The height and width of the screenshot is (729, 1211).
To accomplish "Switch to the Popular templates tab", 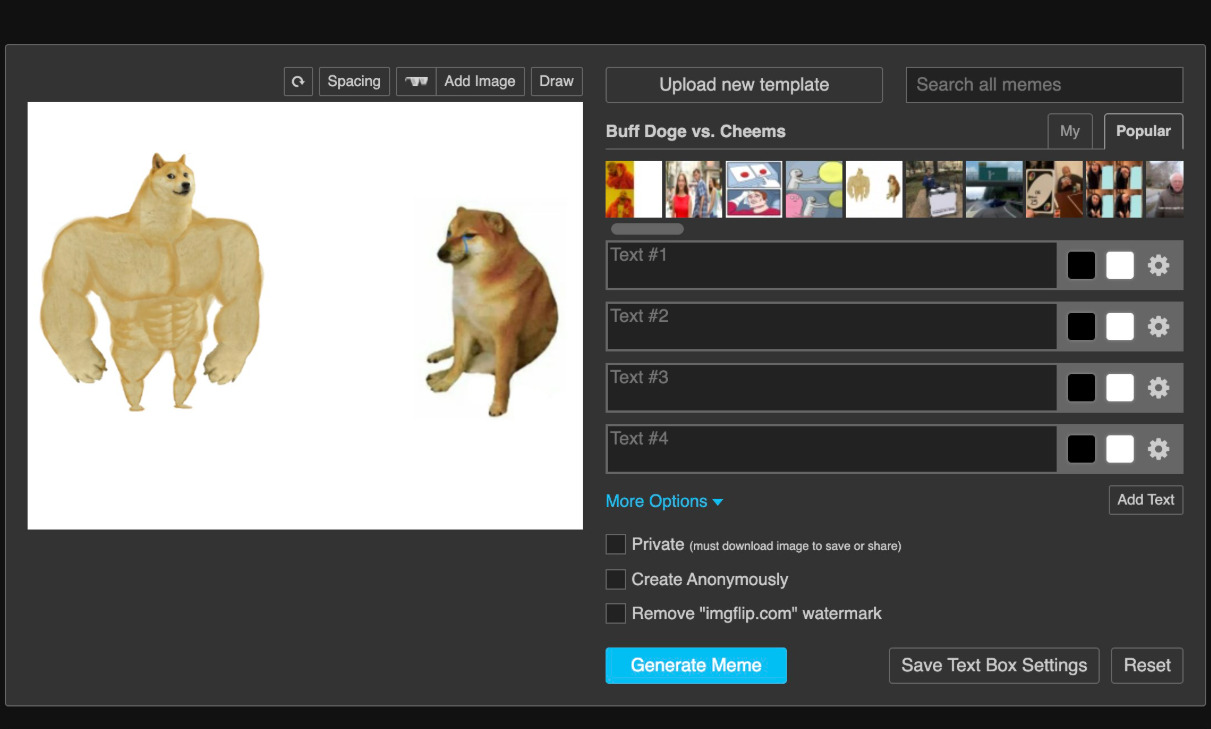I will click(1143, 131).
